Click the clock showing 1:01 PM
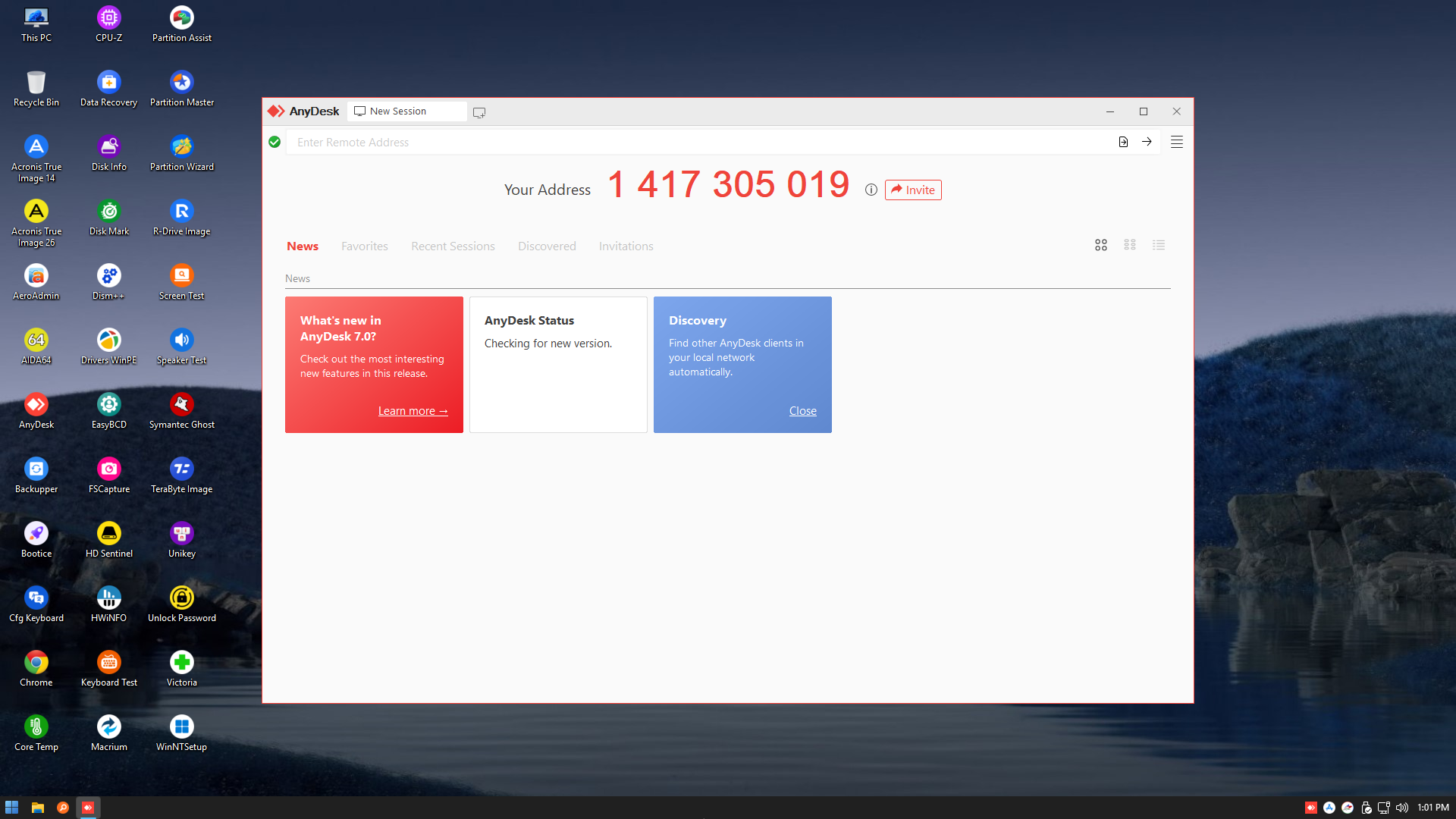 (1433, 808)
